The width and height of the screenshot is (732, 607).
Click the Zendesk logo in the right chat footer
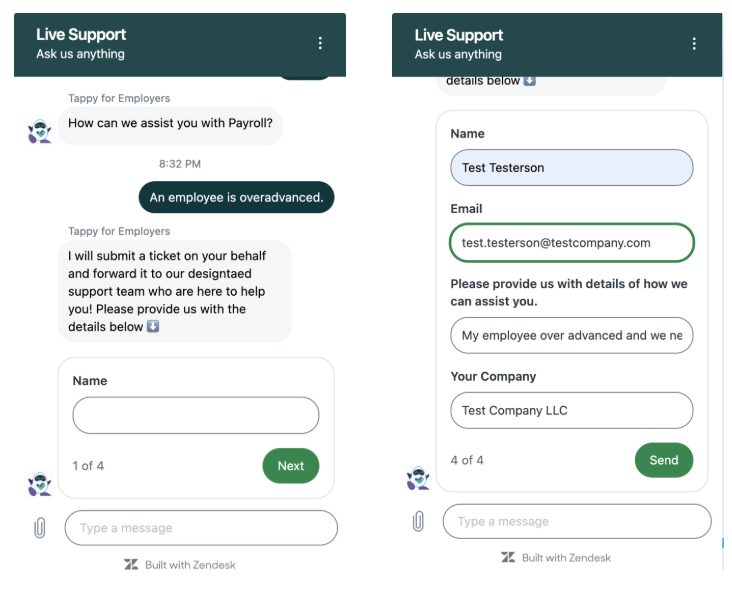coord(509,557)
